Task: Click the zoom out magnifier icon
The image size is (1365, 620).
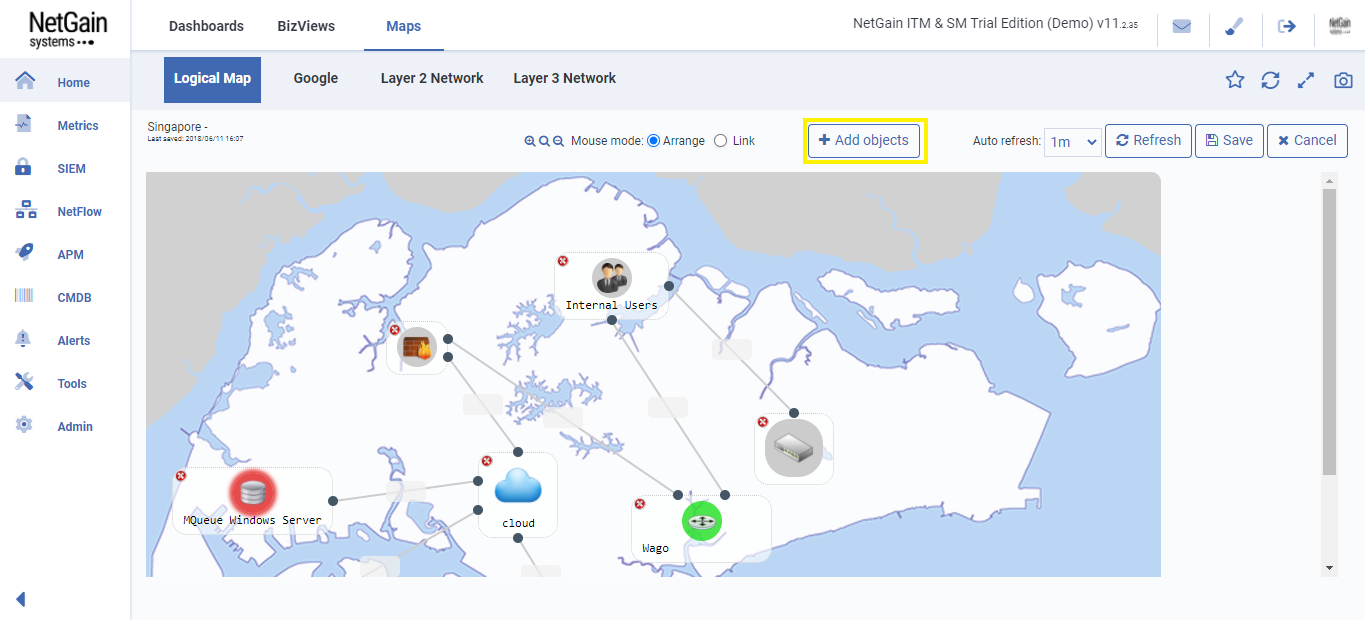Action: pyautogui.click(x=558, y=141)
